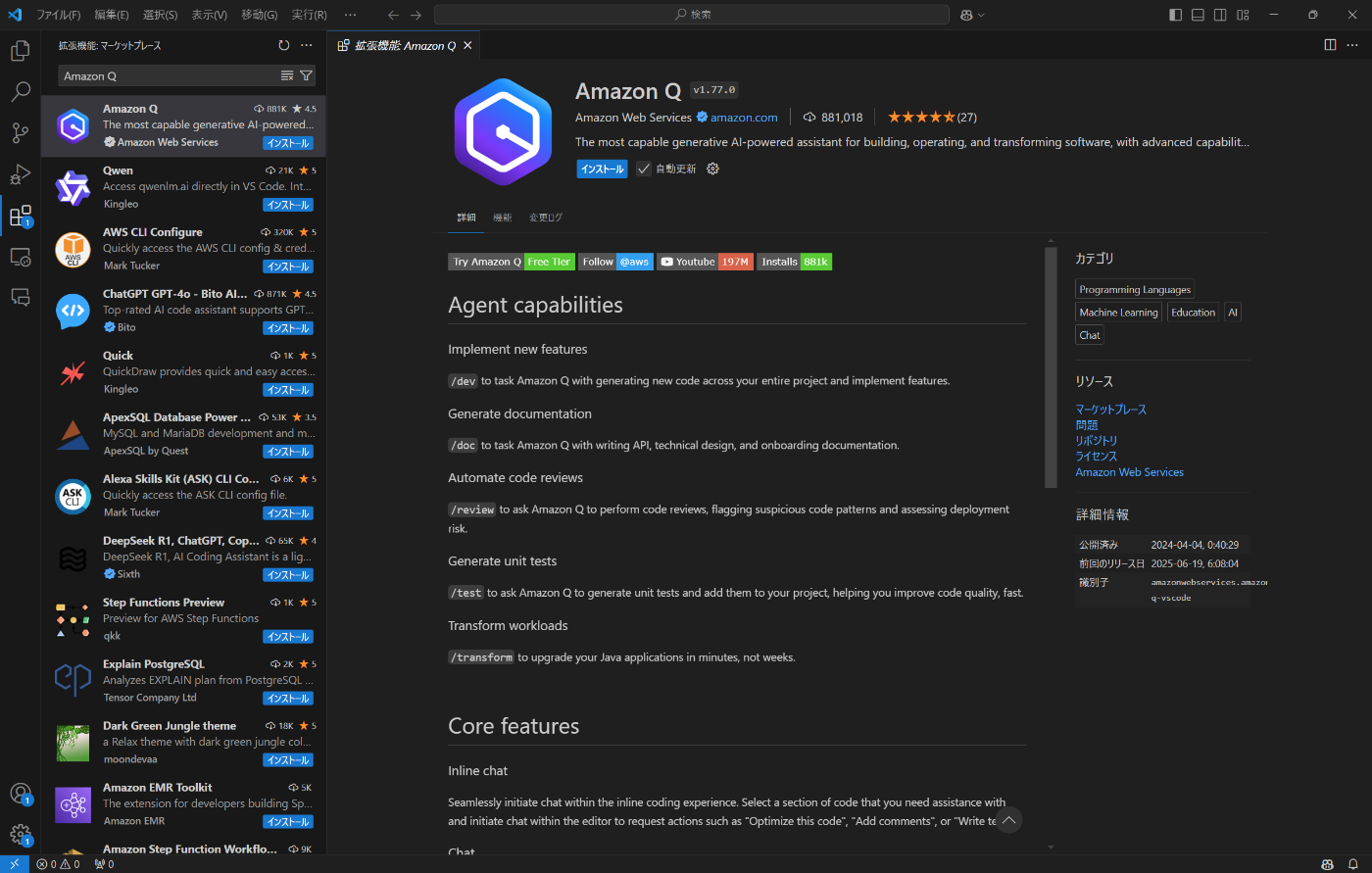Toggle the auto-update checkbox

pyautogui.click(x=644, y=169)
